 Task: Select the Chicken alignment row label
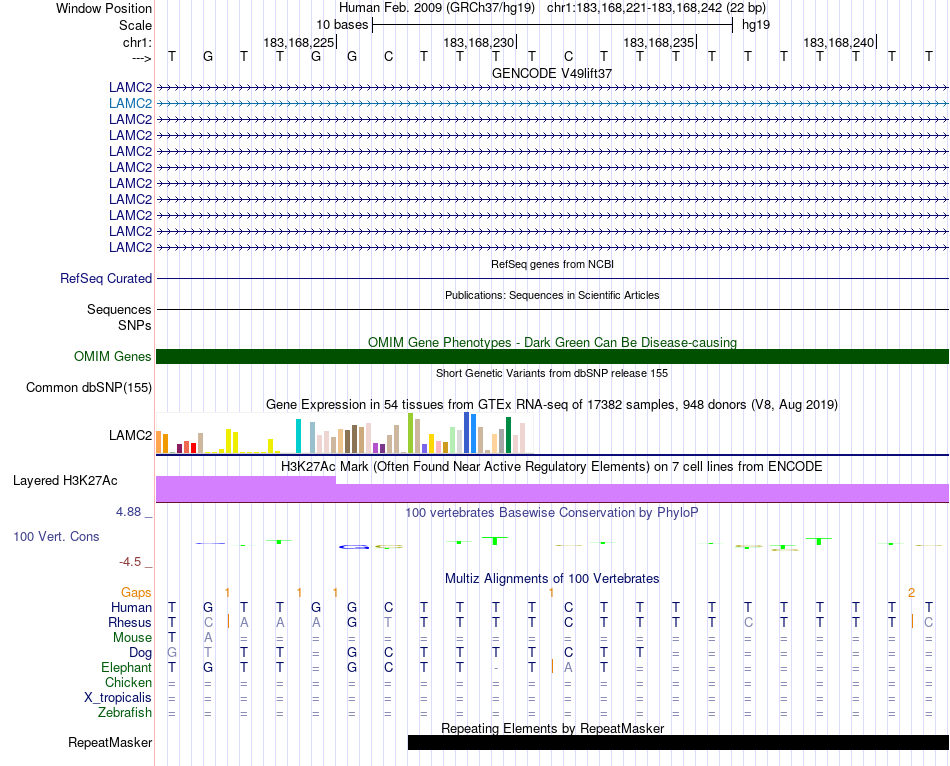click(128, 683)
